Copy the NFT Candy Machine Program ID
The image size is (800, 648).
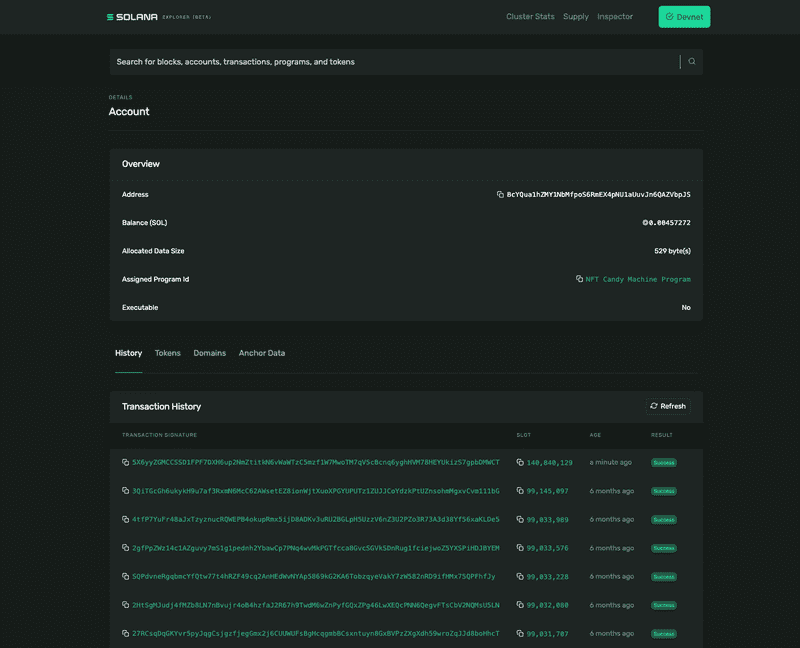[579, 279]
